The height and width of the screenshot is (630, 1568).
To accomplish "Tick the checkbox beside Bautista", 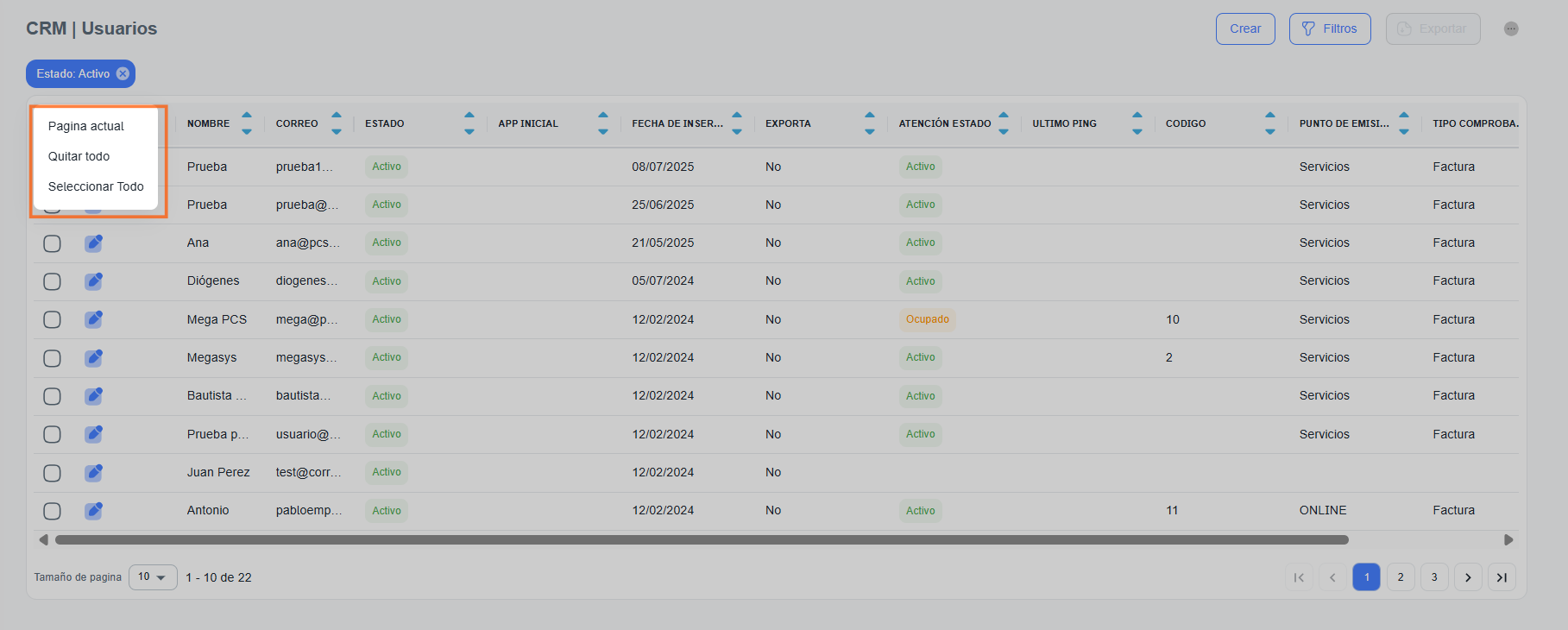I will point(52,396).
